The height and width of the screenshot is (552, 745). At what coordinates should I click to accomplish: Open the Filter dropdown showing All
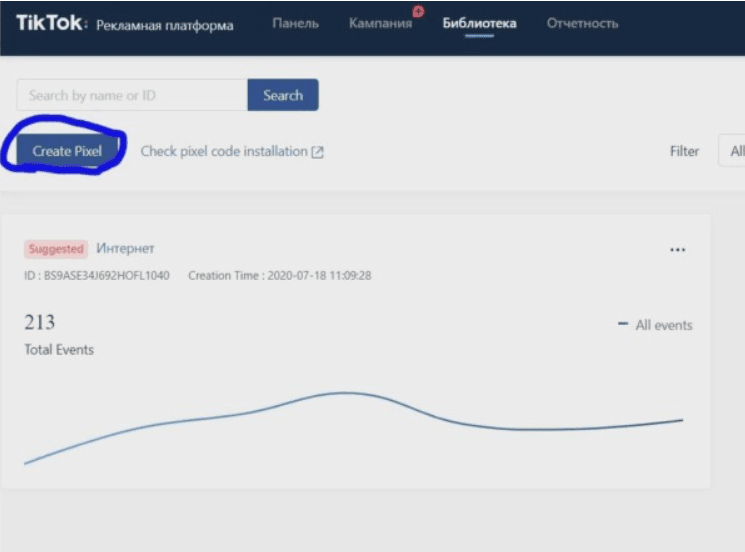(732, 151)
